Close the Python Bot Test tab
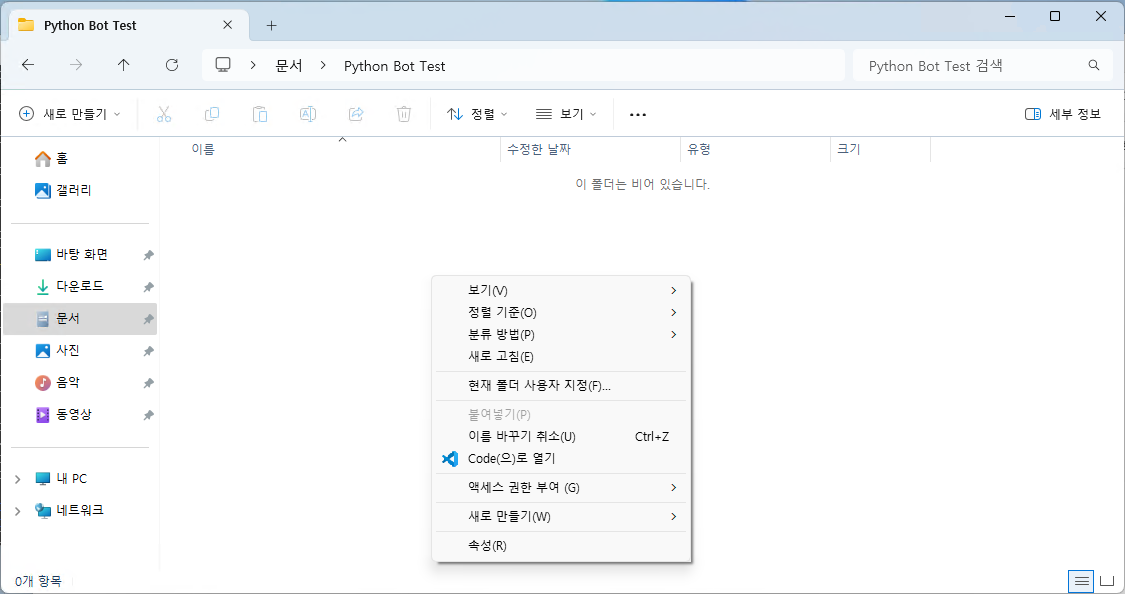This screenshot has width=1125, height=594. [227, 25]
